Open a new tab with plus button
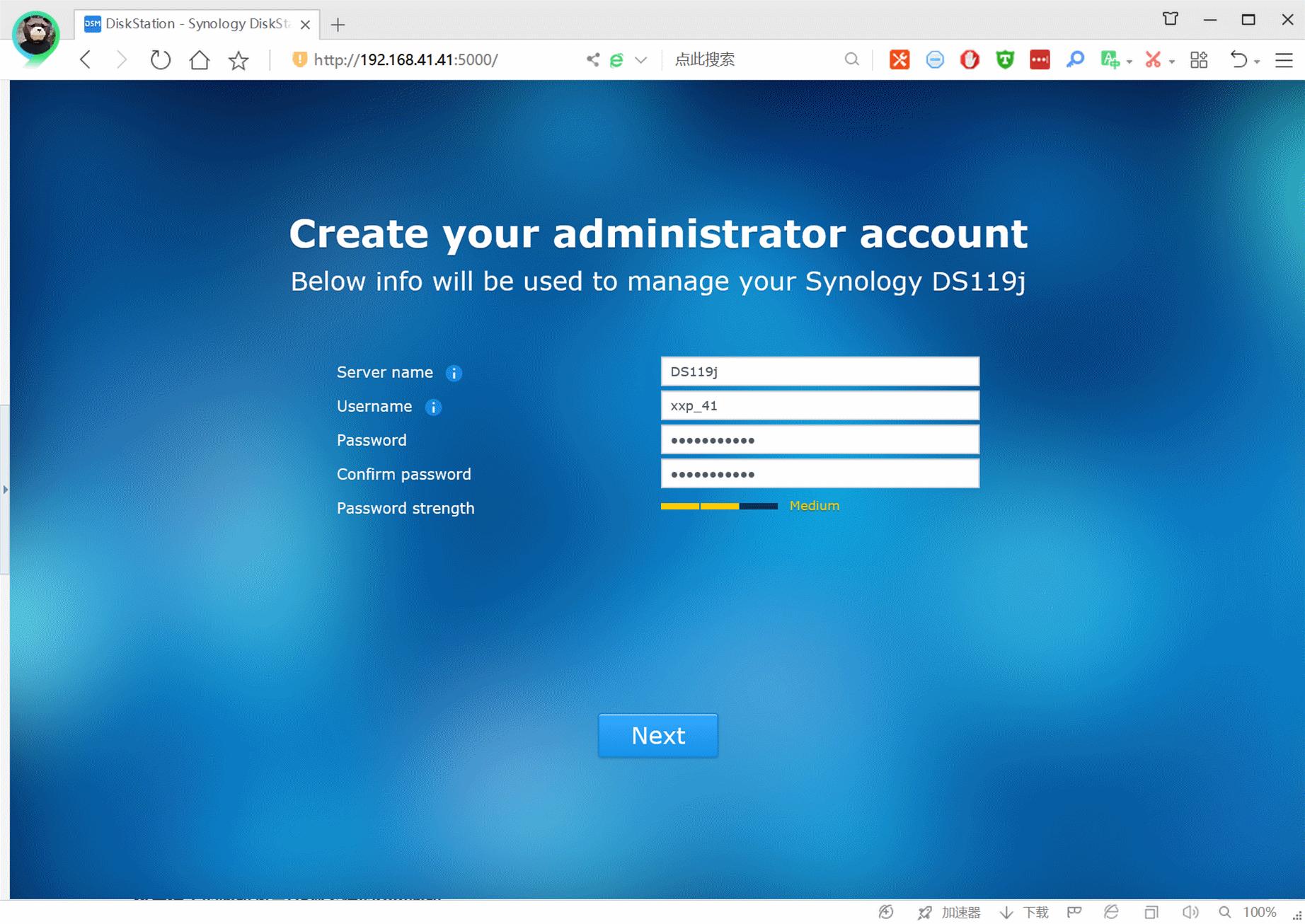Image resolution: width=1305 pixels, height=924 pixels. (338, 25)
